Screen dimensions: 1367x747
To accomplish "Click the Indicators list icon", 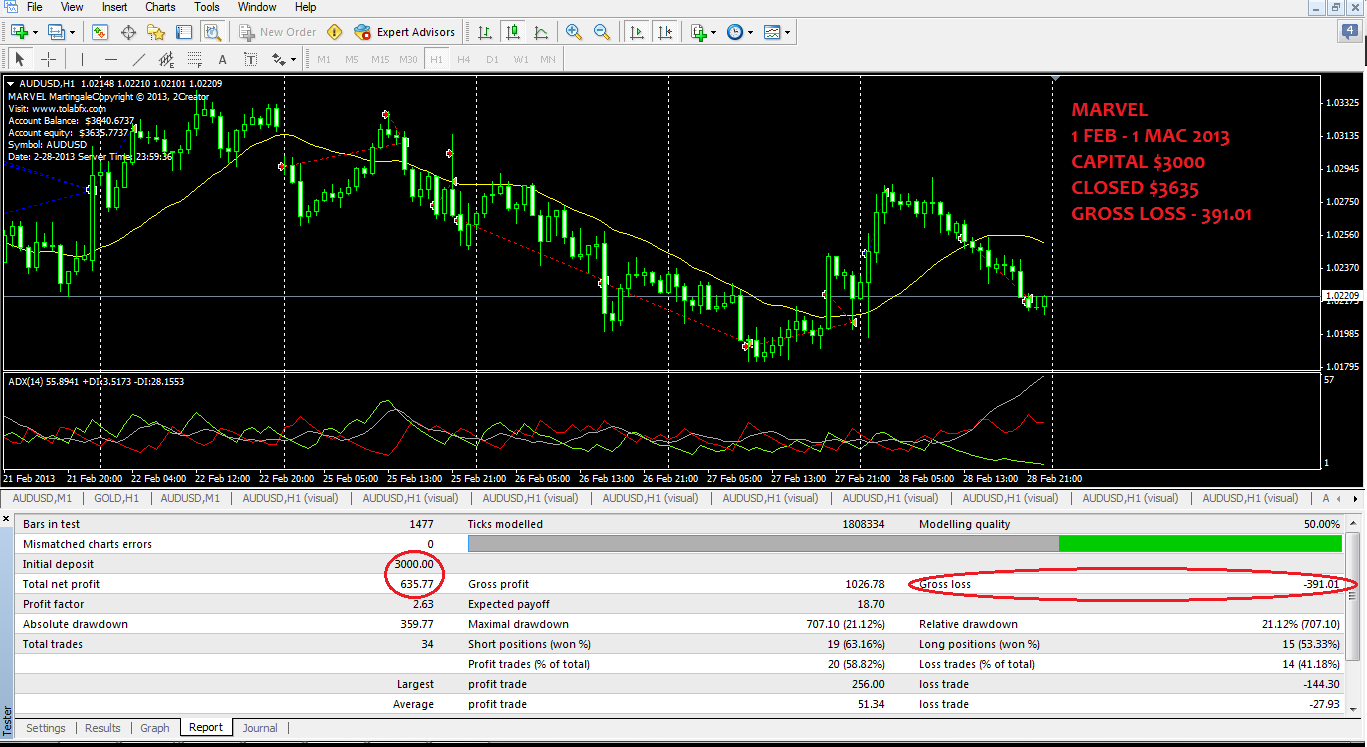I will (697, 32).
